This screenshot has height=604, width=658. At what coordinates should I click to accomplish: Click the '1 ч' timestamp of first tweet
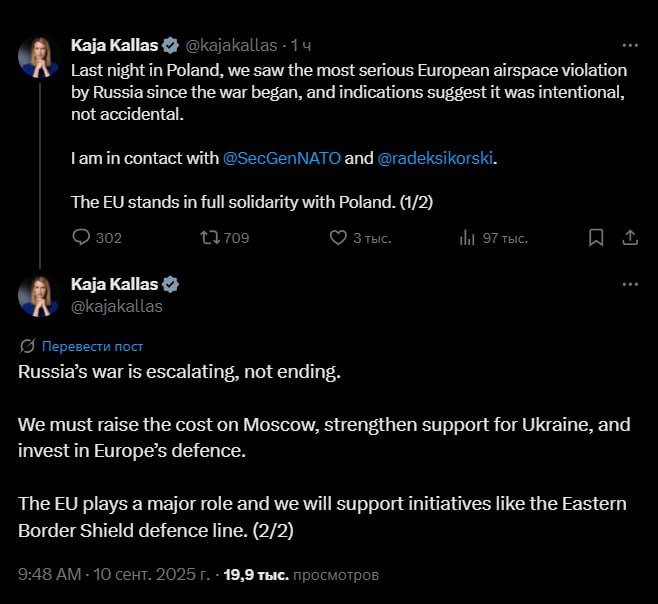pyautogui.click(x=301, y=45)
